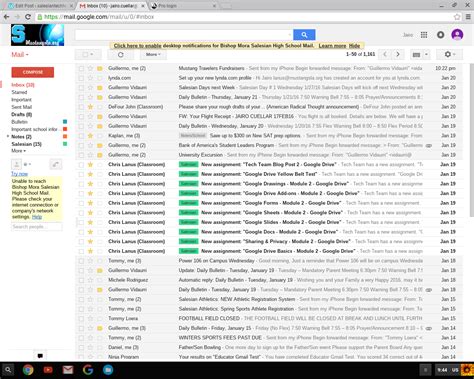
Task: Unstar the DeFour John Classroom email
Action: click(x=90, y=107)
